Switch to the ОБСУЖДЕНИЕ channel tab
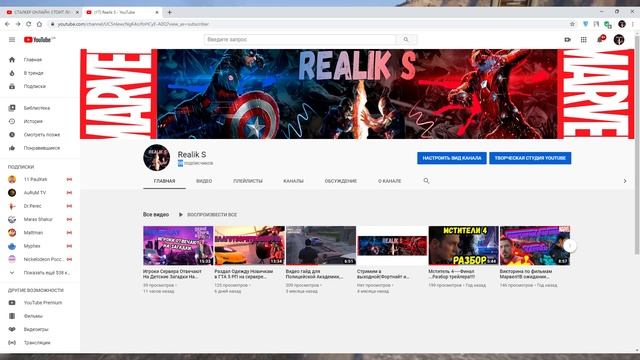The image size is (640, 360). (341, 181)
